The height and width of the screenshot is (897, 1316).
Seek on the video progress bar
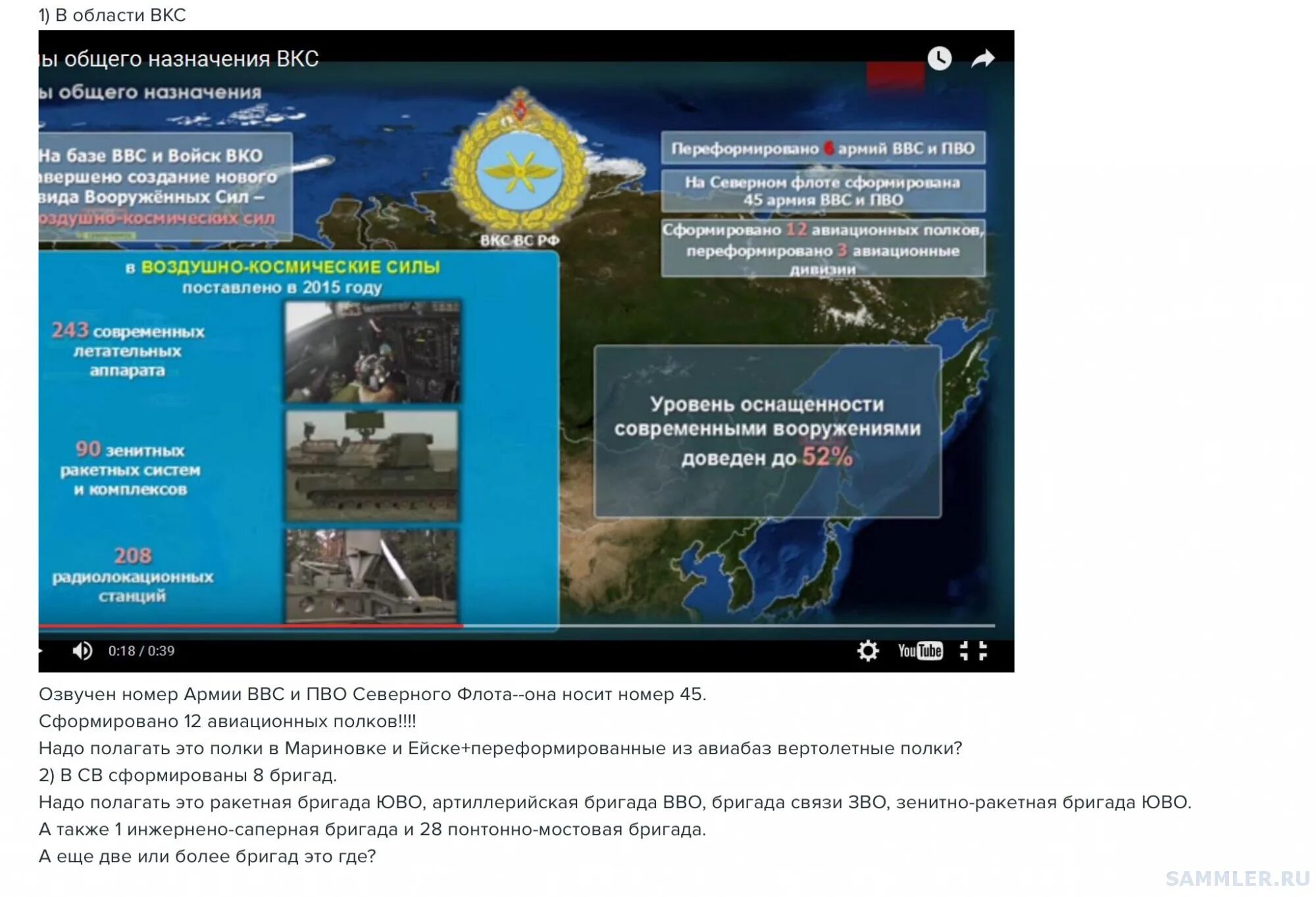[x=517, y=625]
